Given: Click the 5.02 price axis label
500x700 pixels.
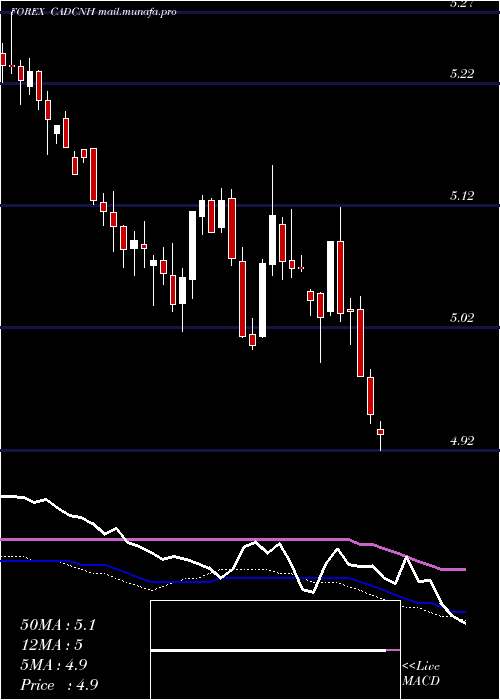Looking at the screenshot, I should [462, 318].
